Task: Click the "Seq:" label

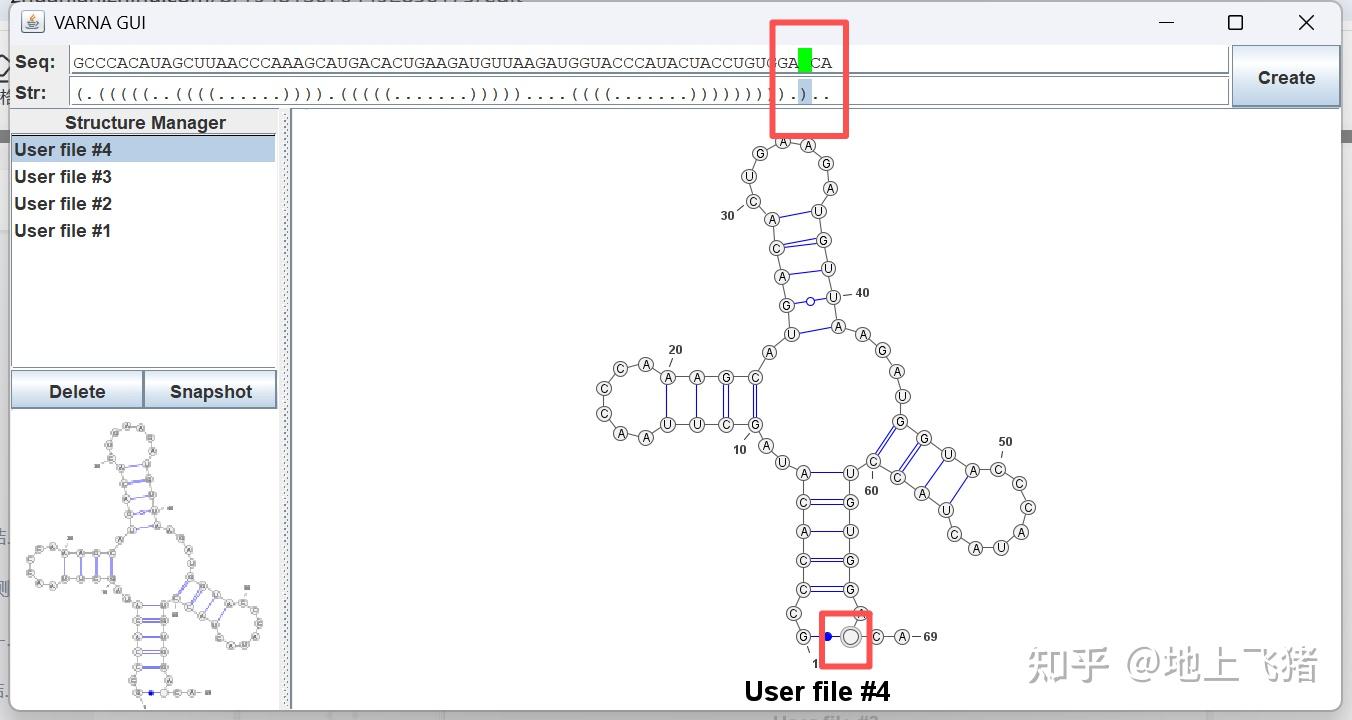Action: (x=35, y=62)
